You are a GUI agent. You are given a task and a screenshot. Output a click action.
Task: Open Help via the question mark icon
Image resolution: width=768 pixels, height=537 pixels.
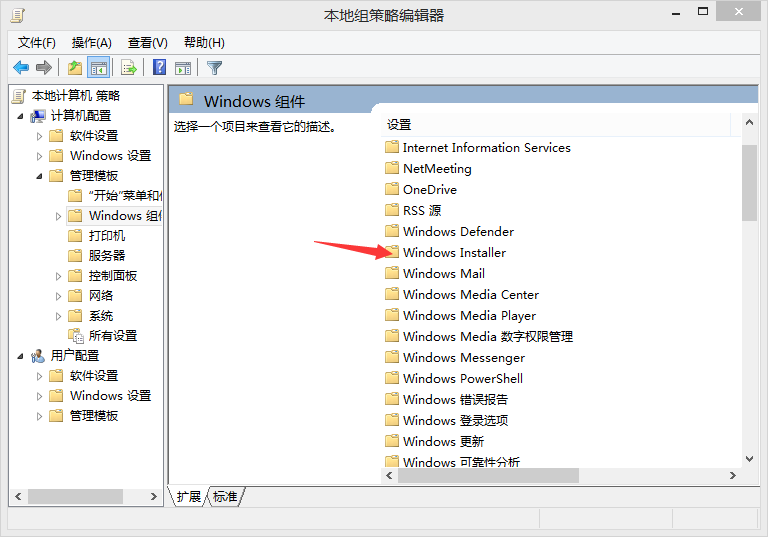coord(160,67)
